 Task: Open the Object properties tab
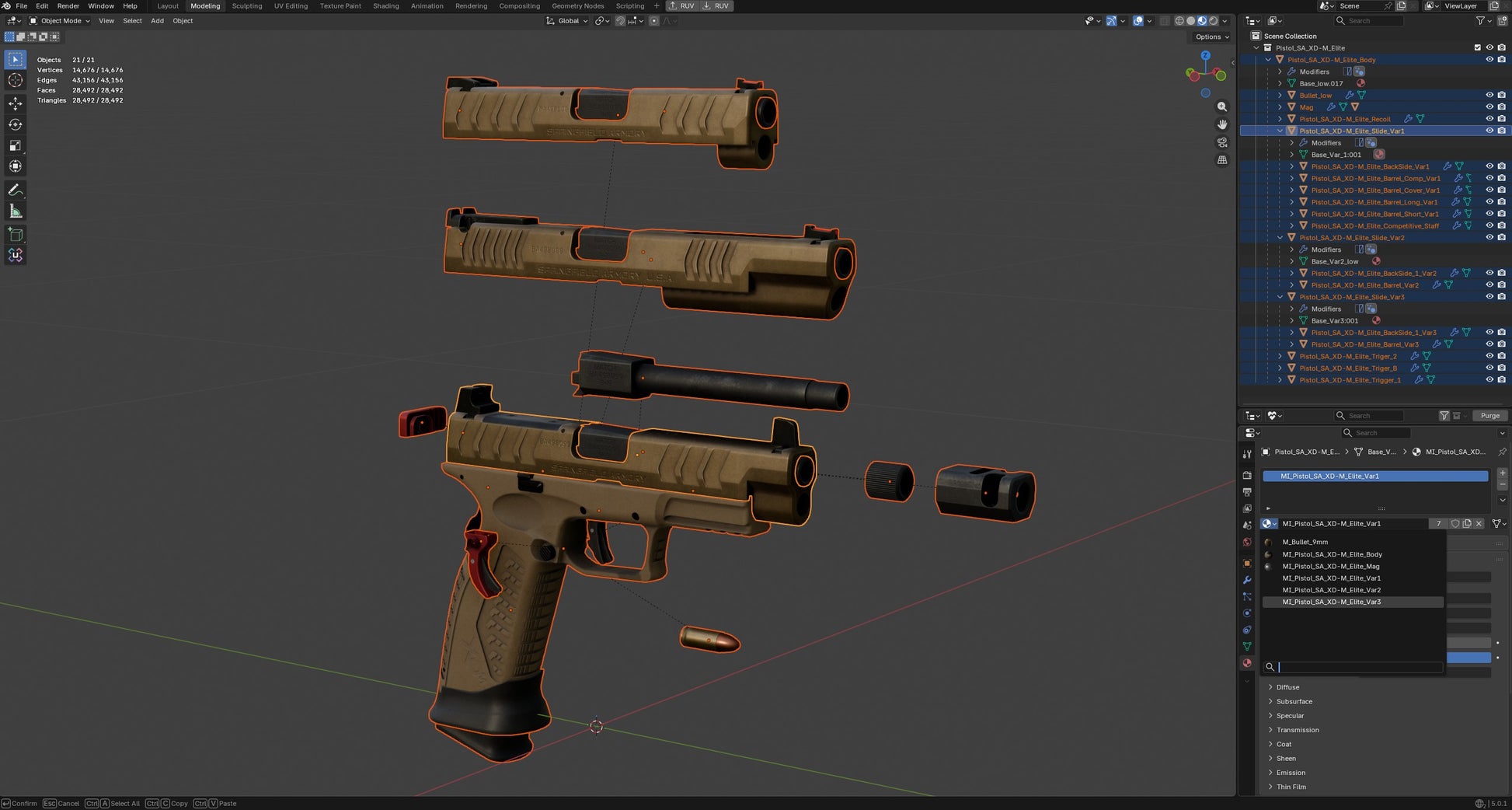(x=1247, y=563)
